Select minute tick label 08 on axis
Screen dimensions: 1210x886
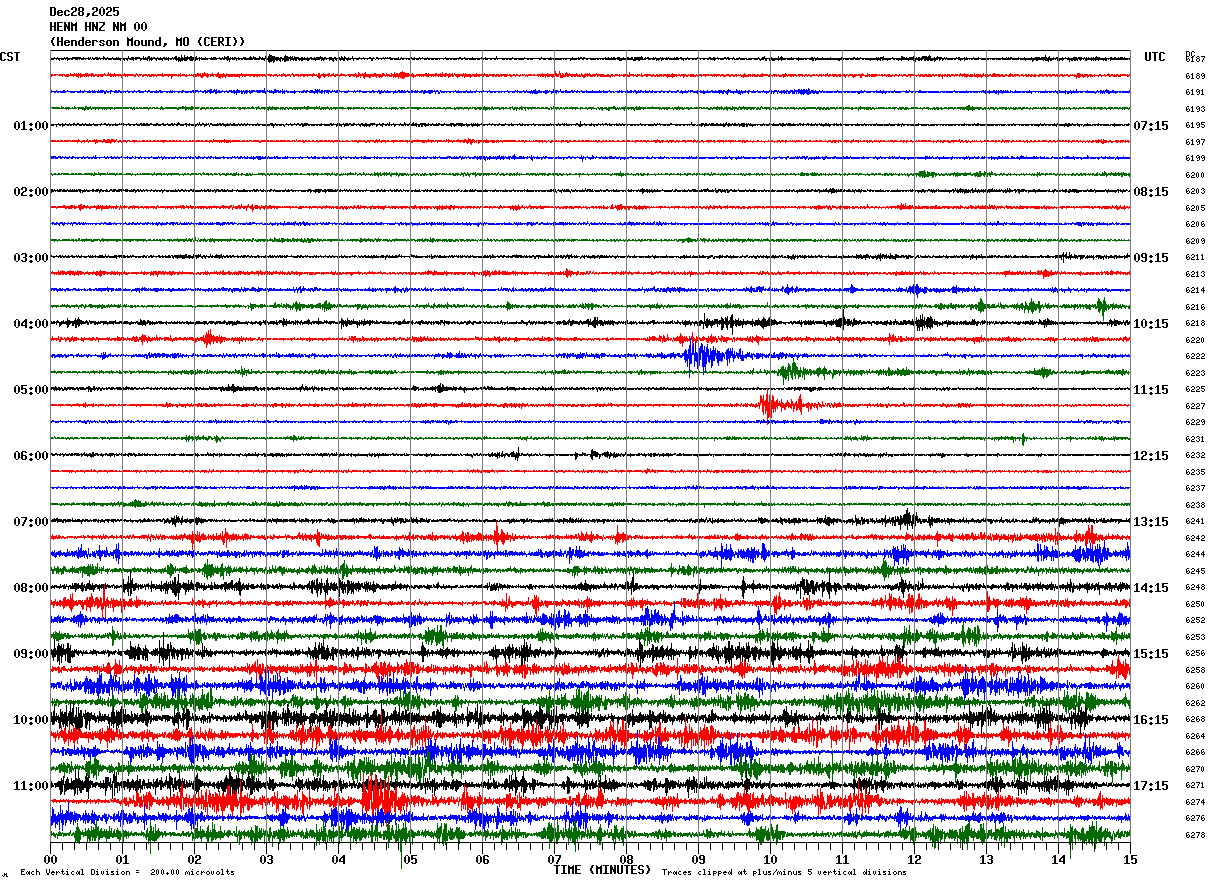[626, 860]
